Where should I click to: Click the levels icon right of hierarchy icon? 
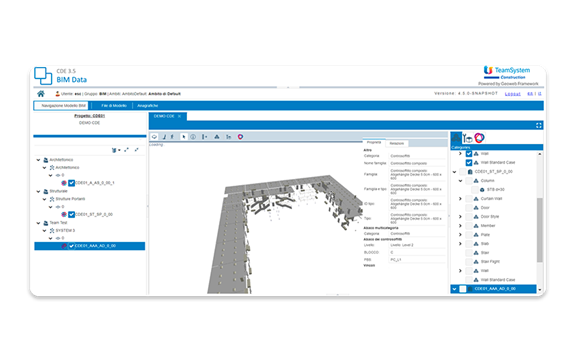(x=228, y=137)
